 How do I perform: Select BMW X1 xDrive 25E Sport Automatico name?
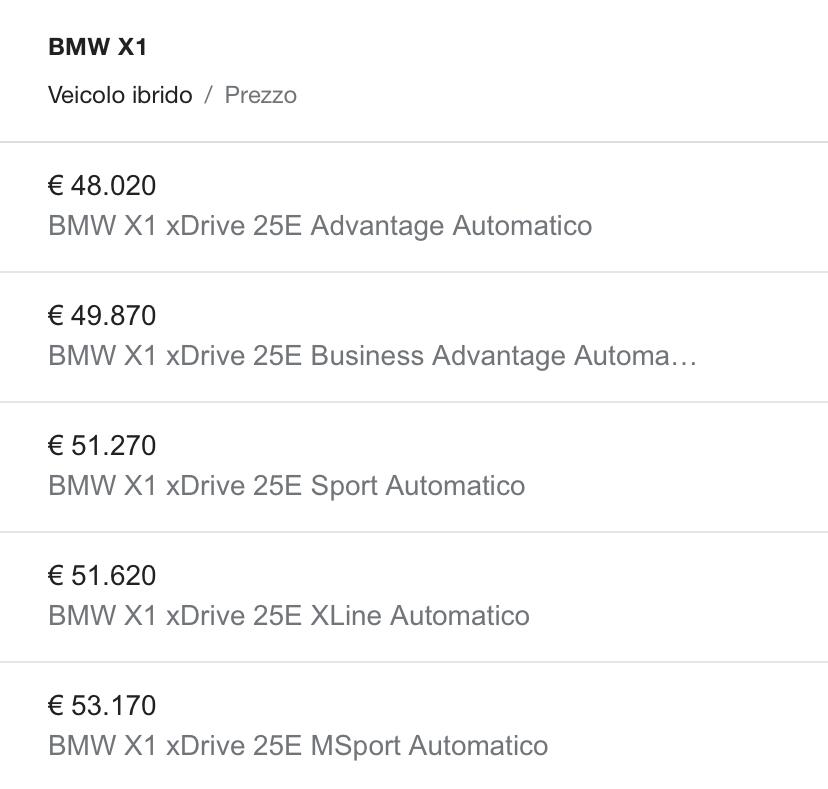tap(287, 485)
